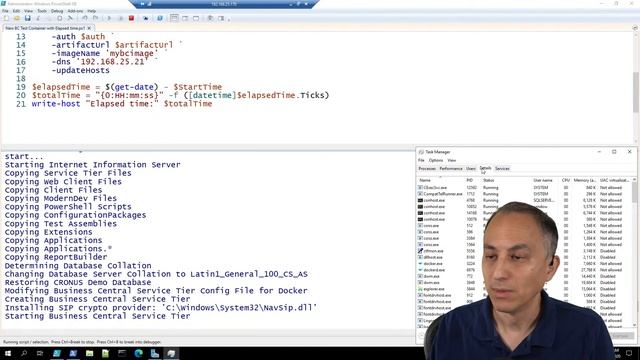Open Windows taskbar search
The height and width of the screenshot is (360, 640).
pyautogui.click(x=24, y=353)
